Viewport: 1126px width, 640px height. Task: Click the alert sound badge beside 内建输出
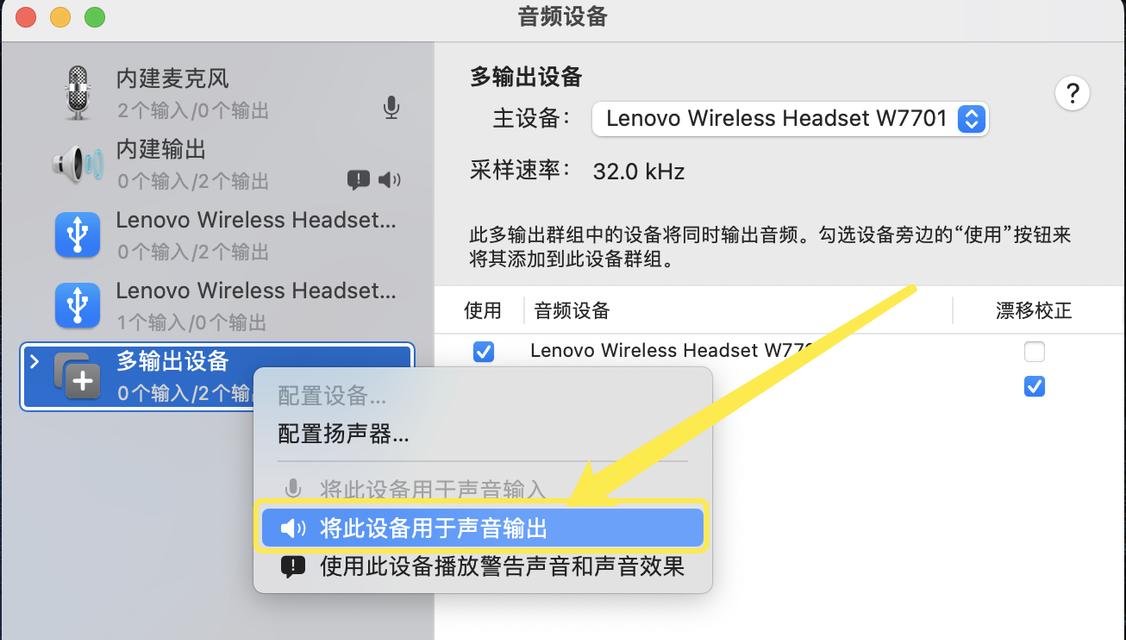(358, 179)
